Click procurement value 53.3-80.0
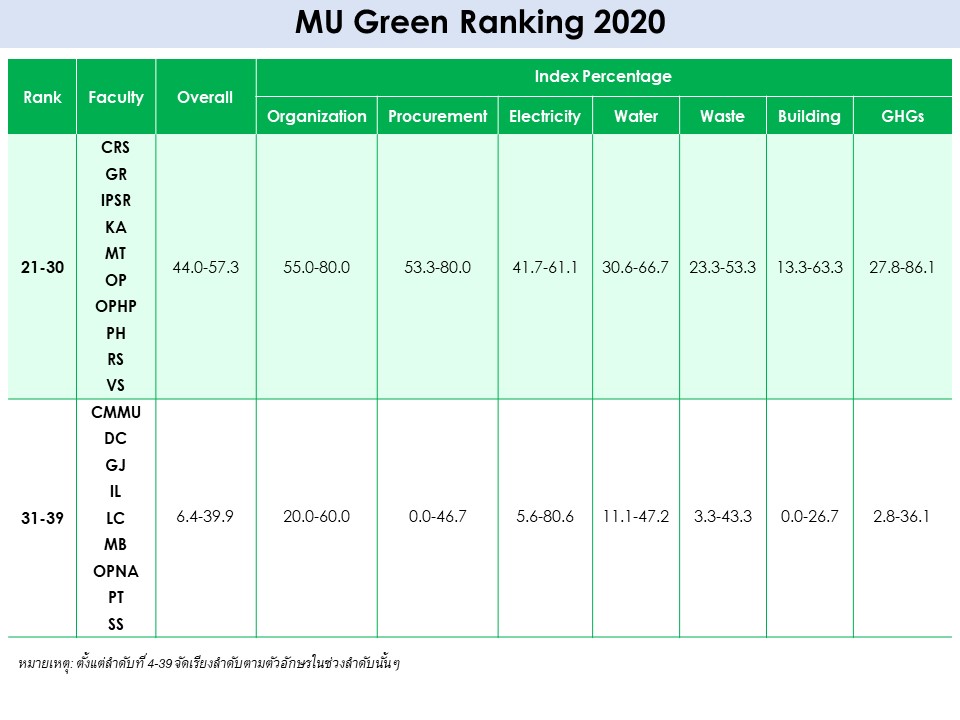 coord(437,267)
